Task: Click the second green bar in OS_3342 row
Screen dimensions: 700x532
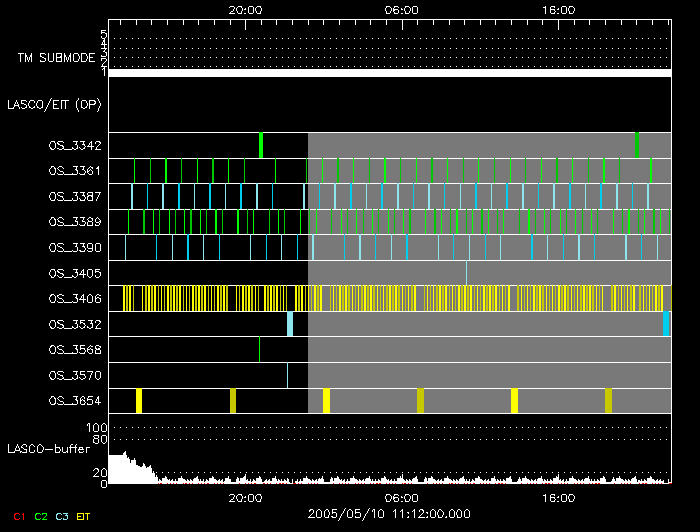Action: [637, 145]
